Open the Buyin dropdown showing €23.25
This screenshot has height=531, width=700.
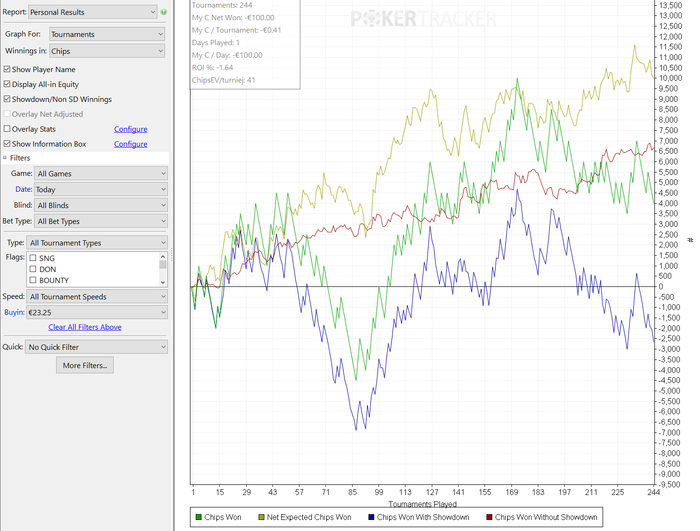click(x=97, y=312)
